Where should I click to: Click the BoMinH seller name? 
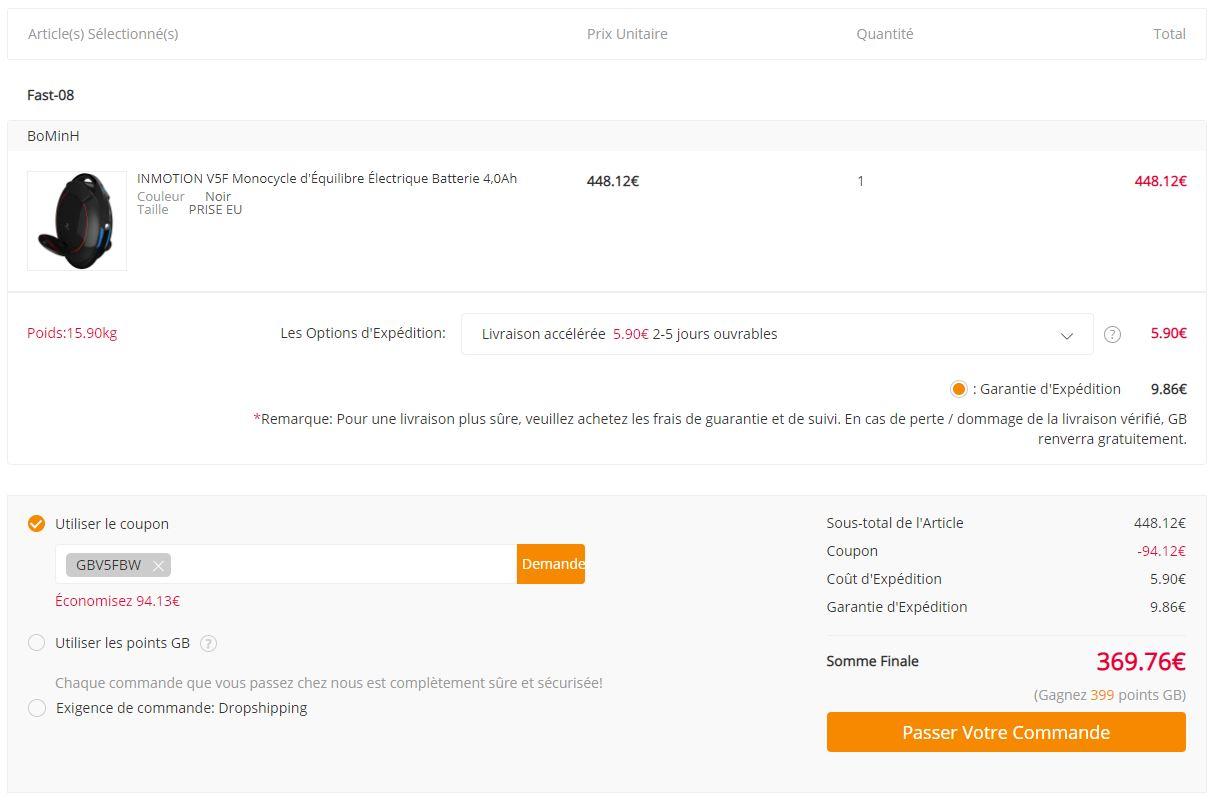pyautogui.click(x=53, y=136)
